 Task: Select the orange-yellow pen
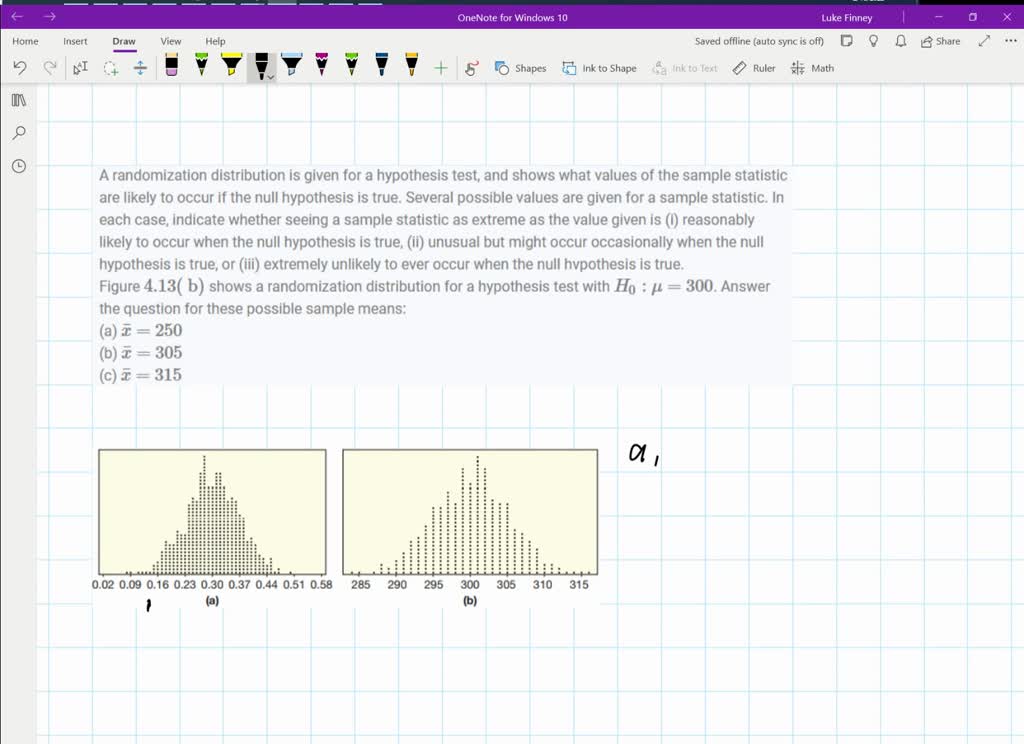tap(411, 65)
